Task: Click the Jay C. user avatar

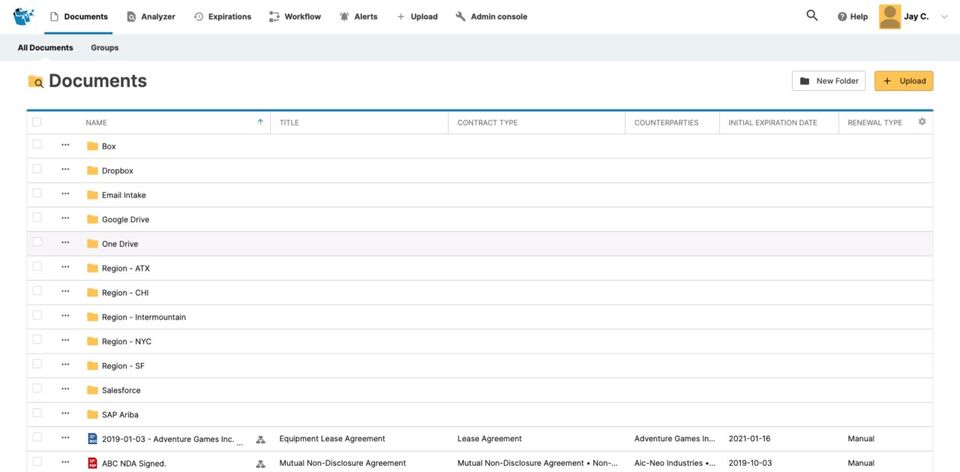Action: point(889,17)
